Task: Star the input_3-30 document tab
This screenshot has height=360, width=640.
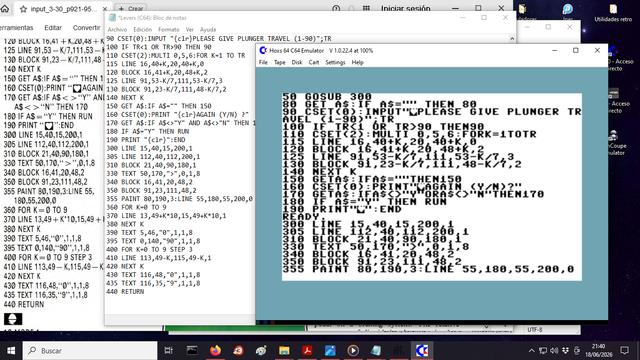Action: click(x=23, y=9)
